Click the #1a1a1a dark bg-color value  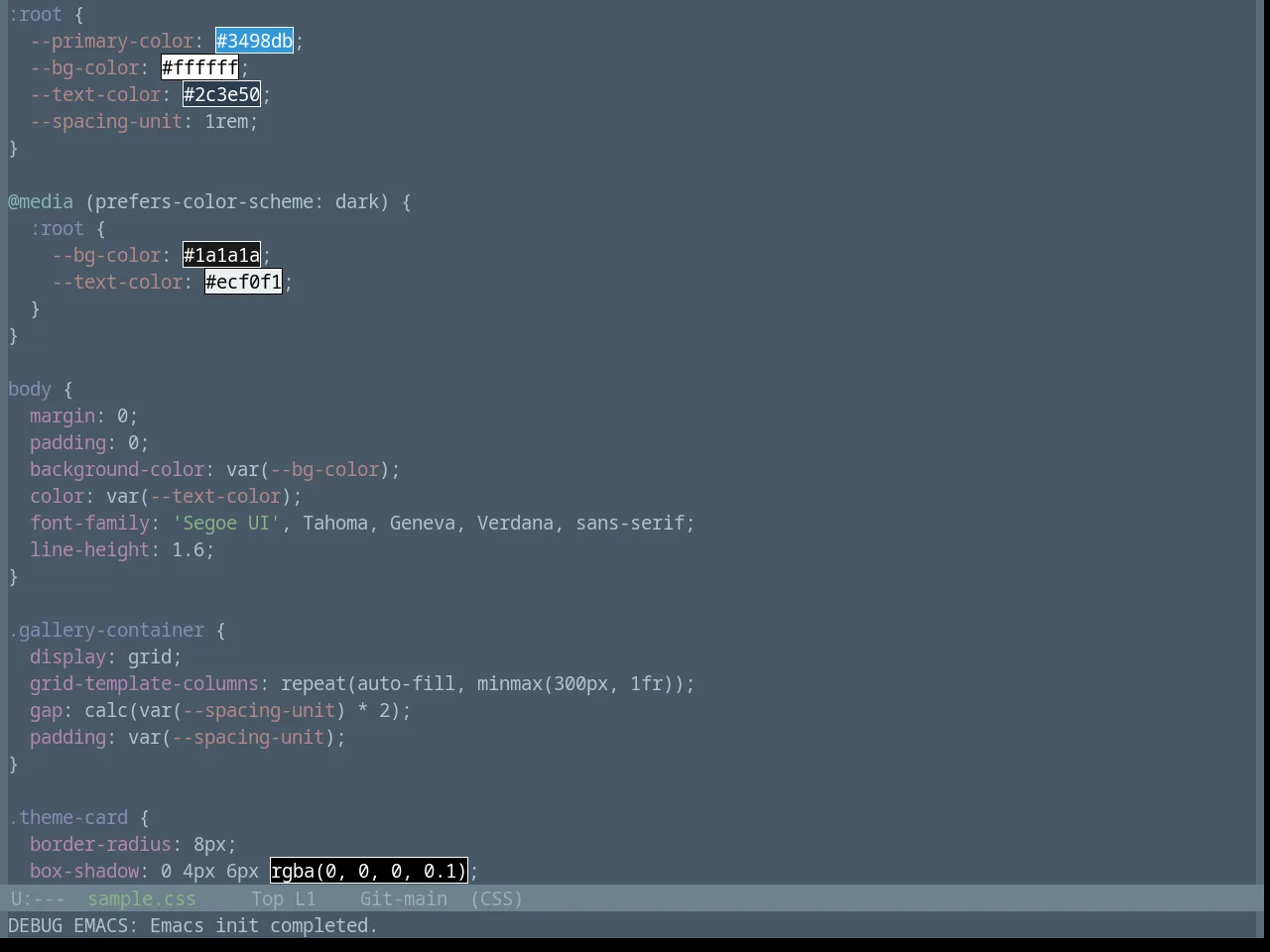point(221,255)
